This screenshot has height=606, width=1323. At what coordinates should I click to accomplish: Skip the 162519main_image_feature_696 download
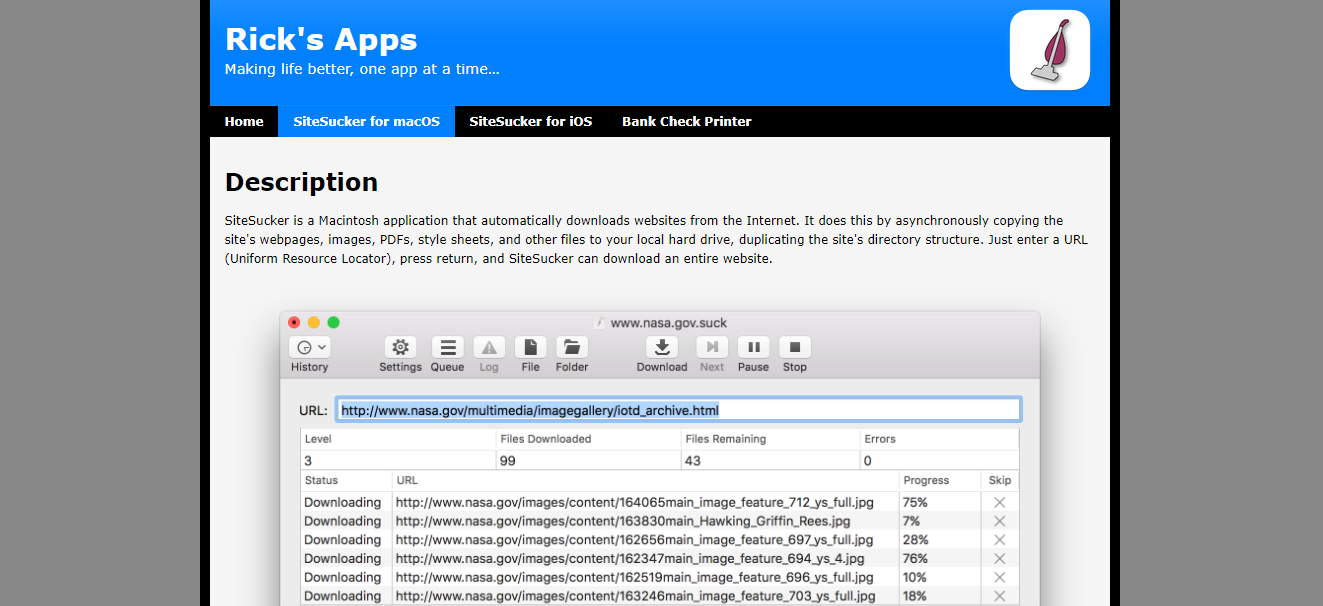(x=999, y=577)
